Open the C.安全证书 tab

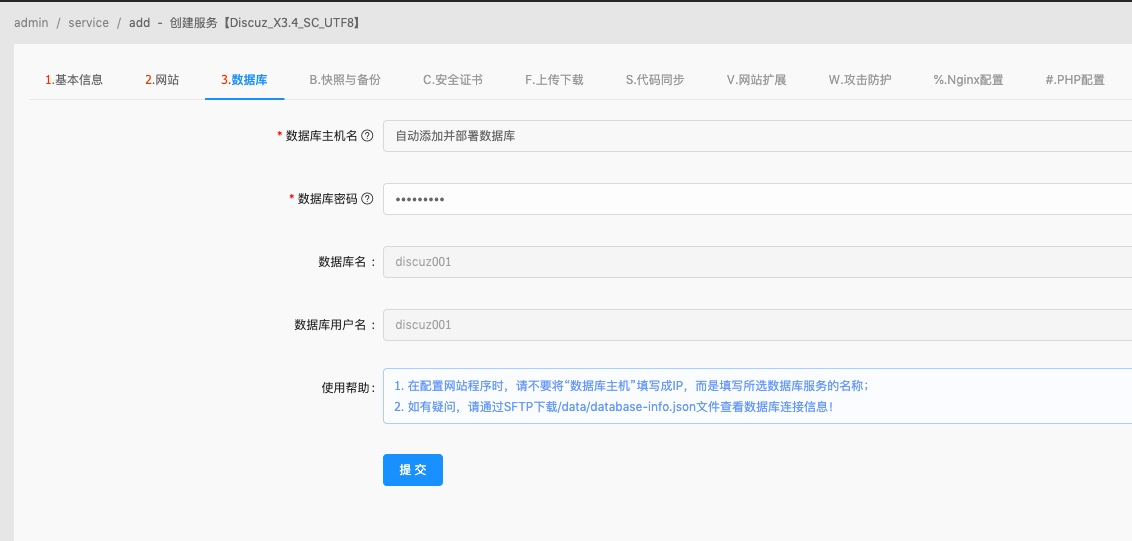(453, 80)
